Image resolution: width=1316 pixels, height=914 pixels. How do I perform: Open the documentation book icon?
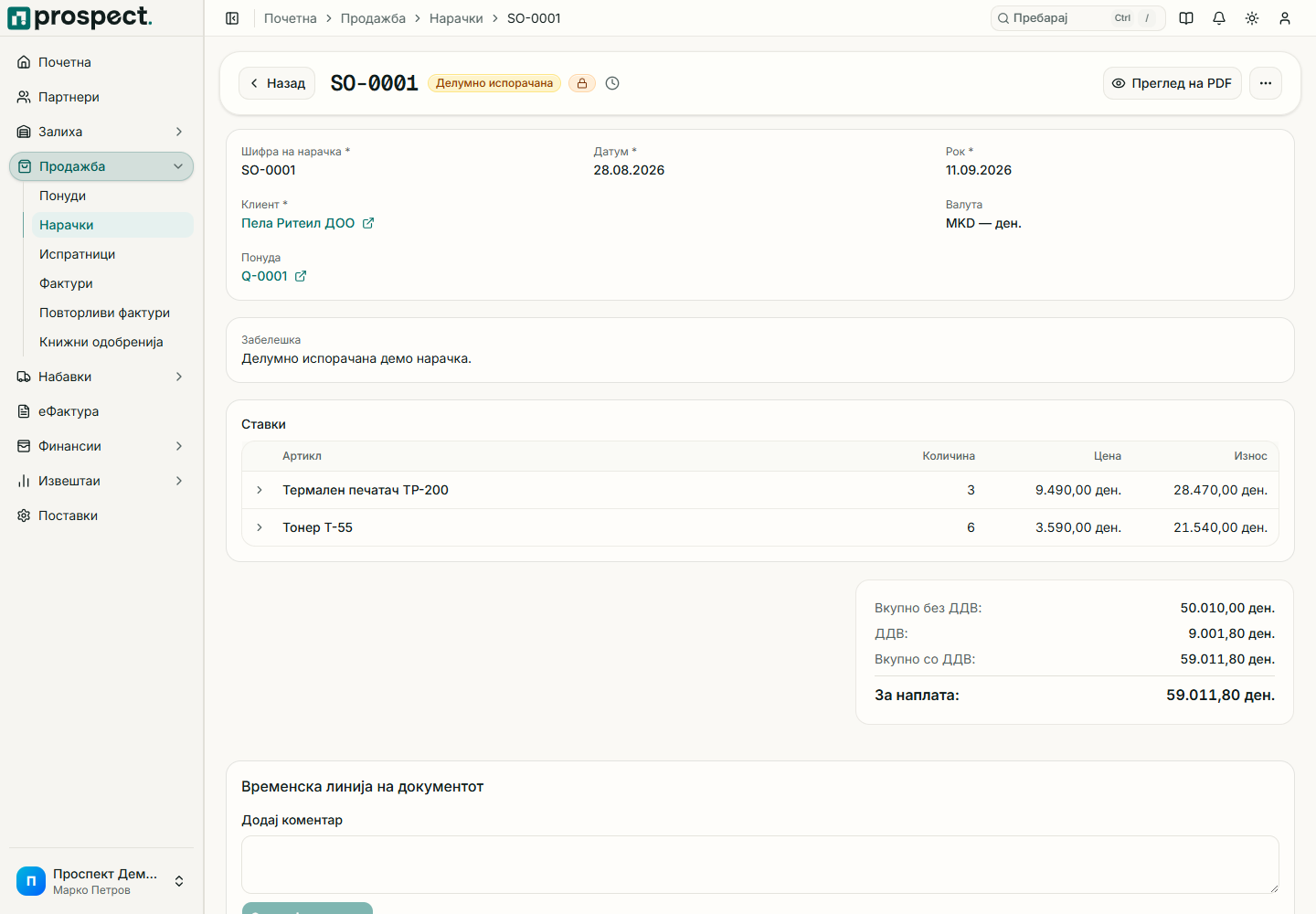tap(1186, 18)
